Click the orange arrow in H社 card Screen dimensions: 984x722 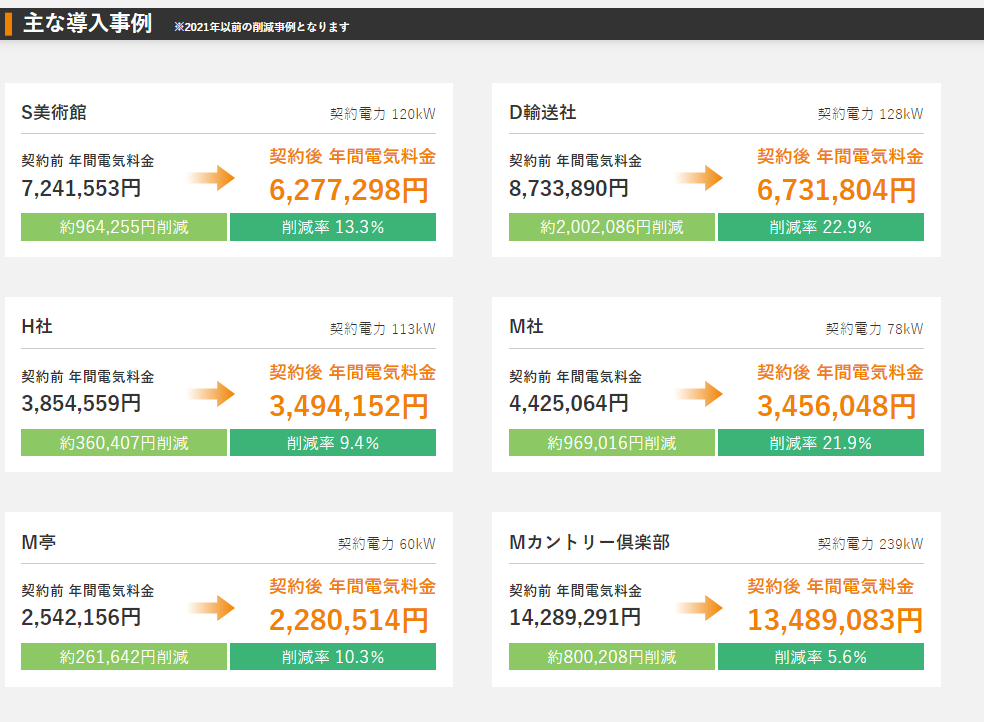(211, 394)
